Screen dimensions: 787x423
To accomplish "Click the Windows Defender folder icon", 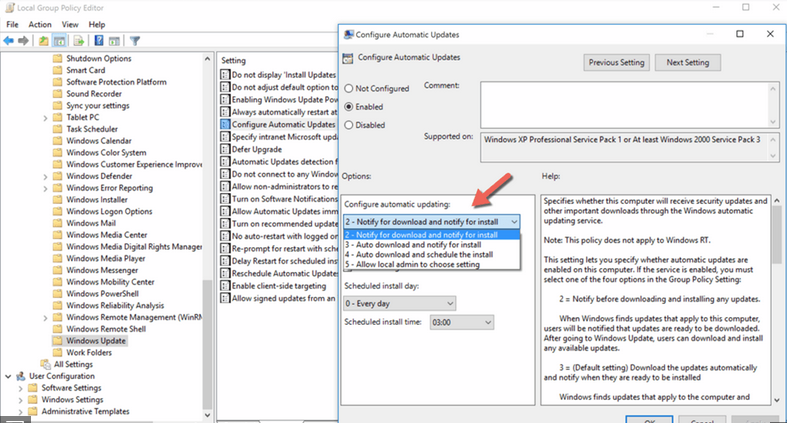I will [x=58, y=176].
